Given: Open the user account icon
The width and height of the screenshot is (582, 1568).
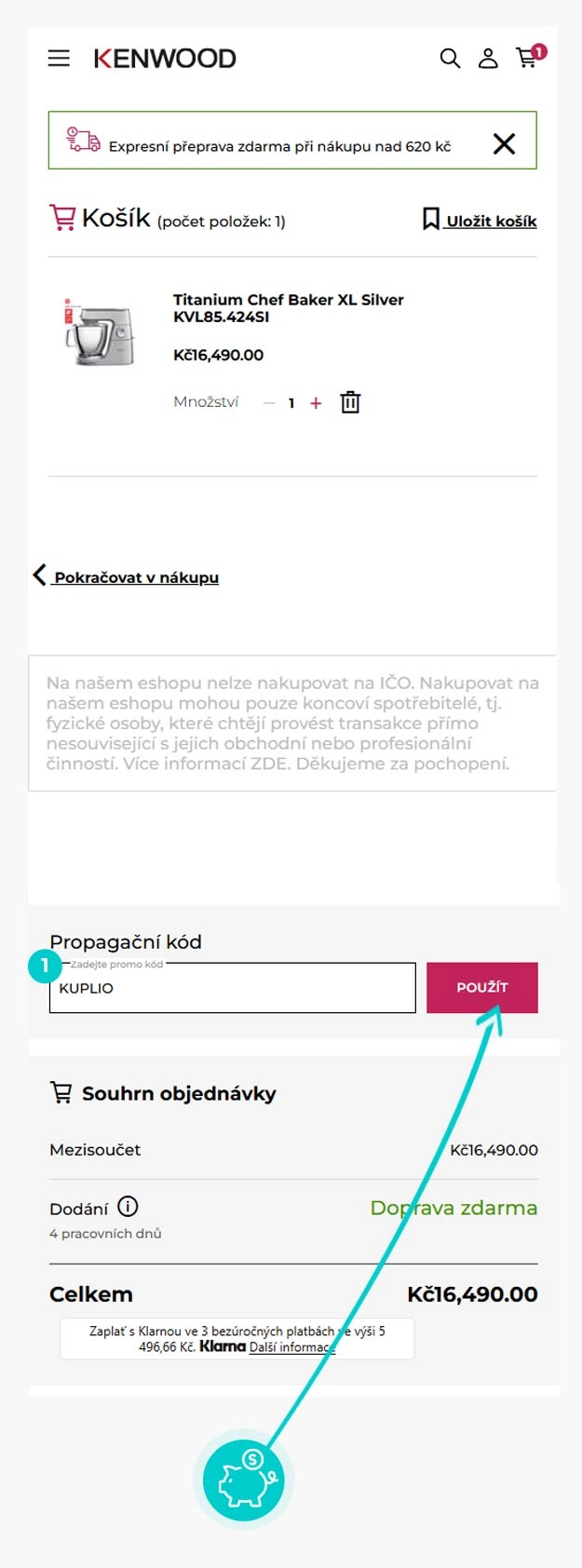Looking at the screenshot, I should [x=488, y=59].
